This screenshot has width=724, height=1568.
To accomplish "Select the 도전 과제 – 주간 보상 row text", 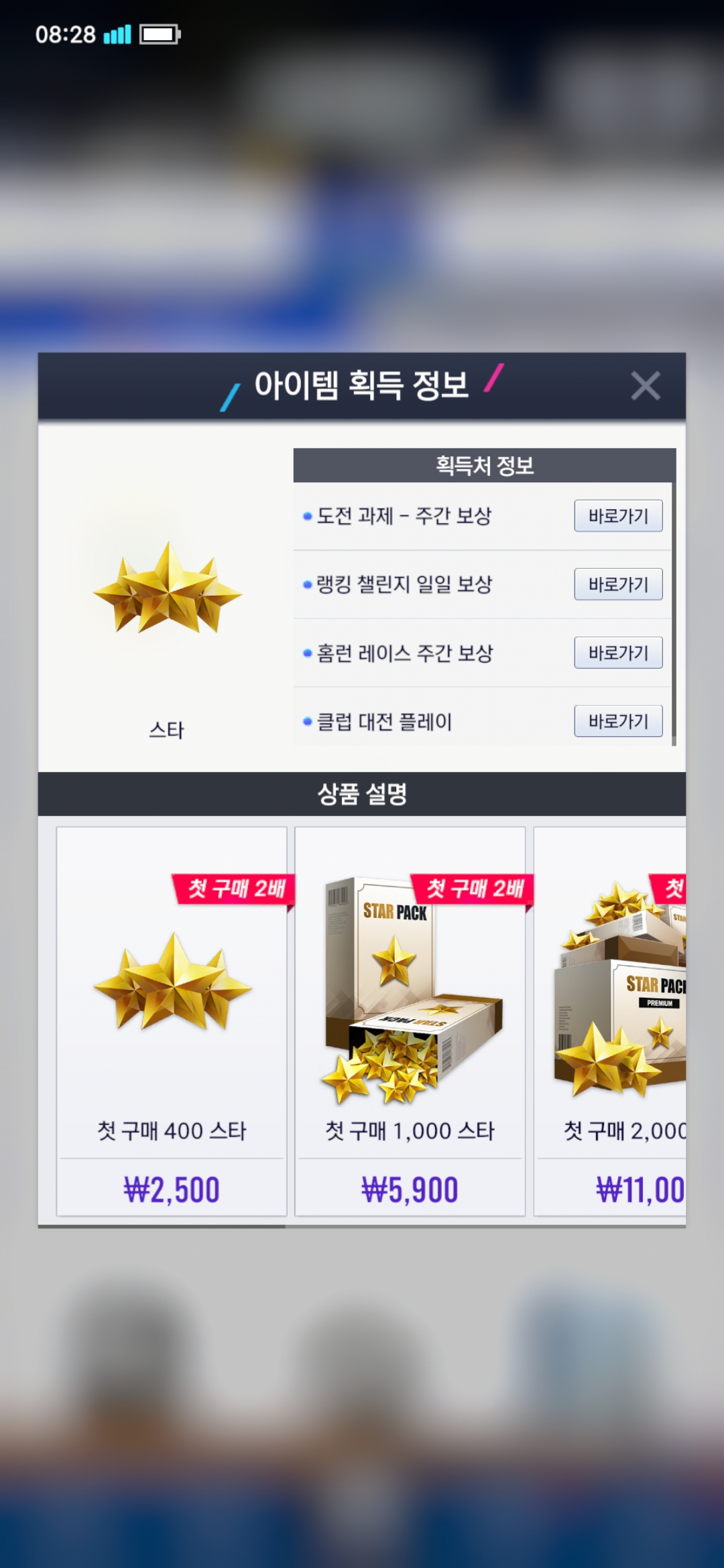I will coord(404,516).
